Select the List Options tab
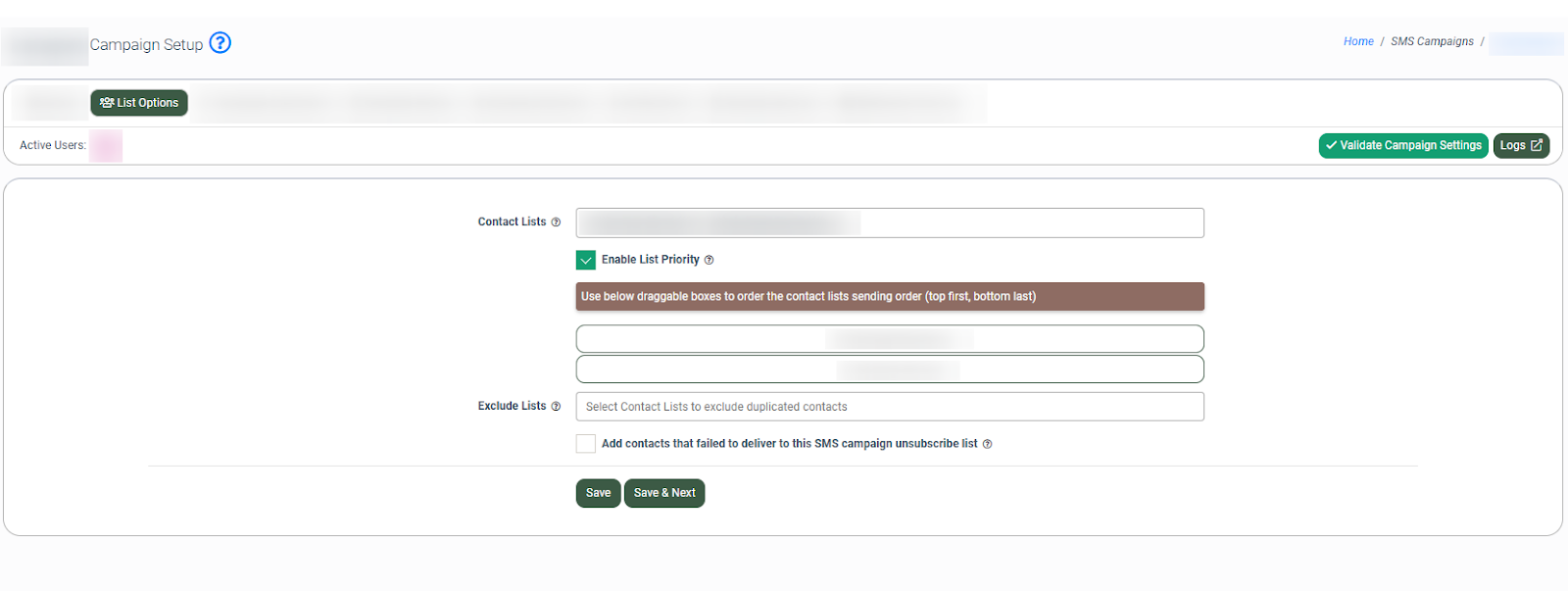1568x591 pixels. click(x=139, y=103)
